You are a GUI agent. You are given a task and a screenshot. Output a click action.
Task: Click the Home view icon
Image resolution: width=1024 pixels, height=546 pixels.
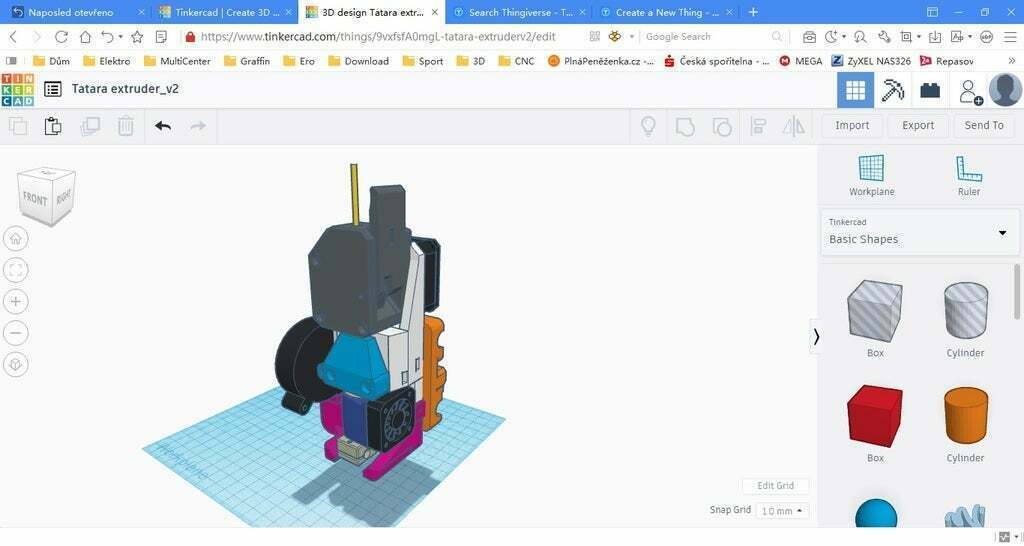coord(16,238)
